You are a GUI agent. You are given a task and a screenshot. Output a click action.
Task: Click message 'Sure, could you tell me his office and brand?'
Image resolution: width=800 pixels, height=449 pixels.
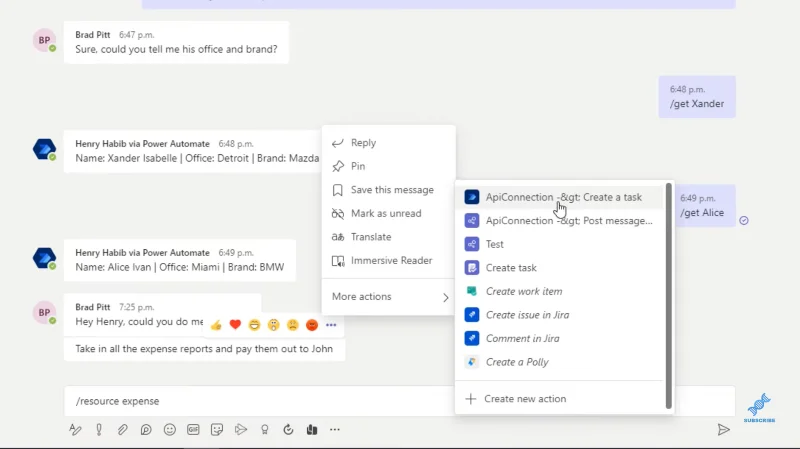(177, 42)
